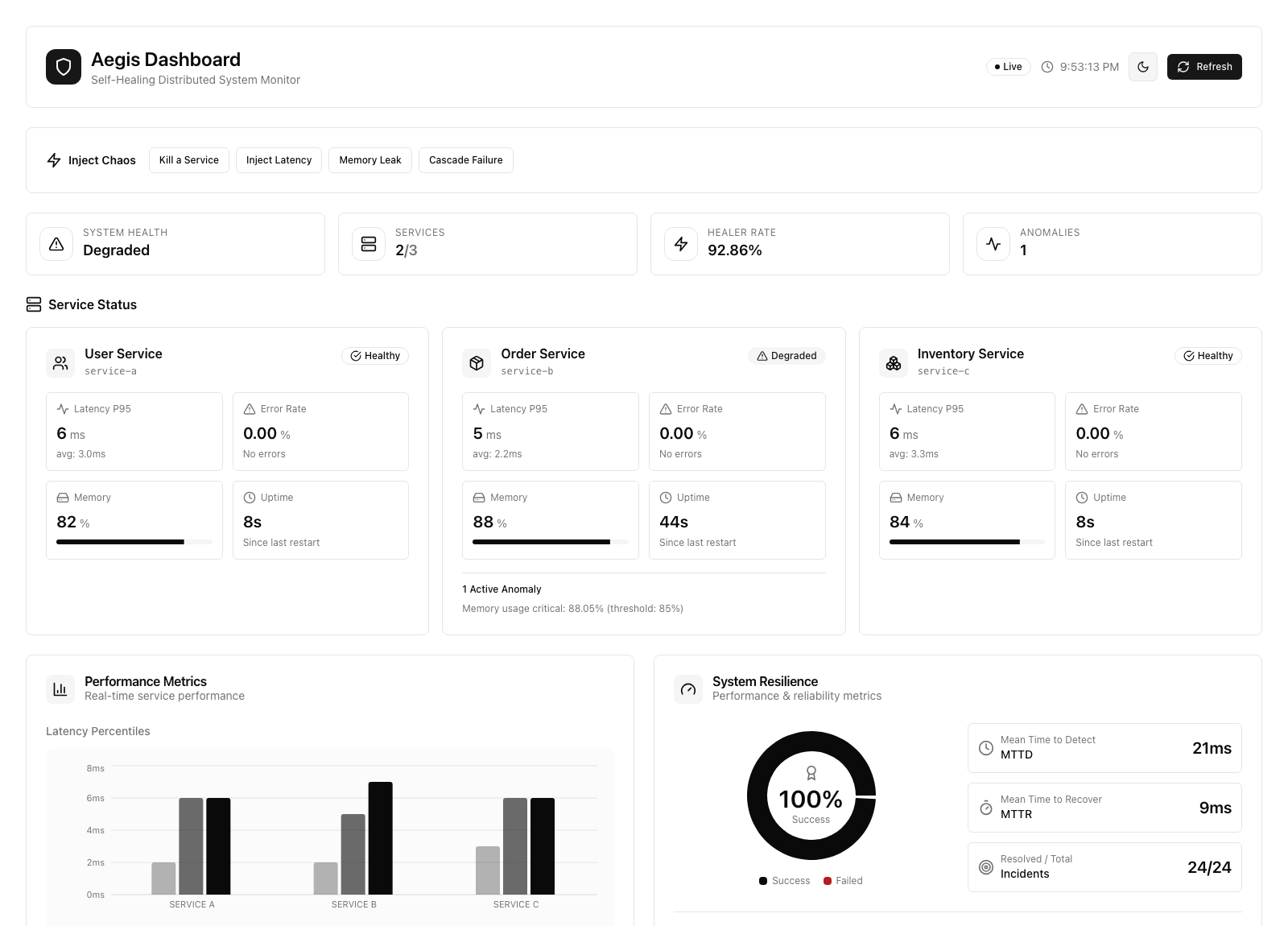Click the Anomalies pulse icon
Screen dimensions: 1288x926
(x=993, y=244)
